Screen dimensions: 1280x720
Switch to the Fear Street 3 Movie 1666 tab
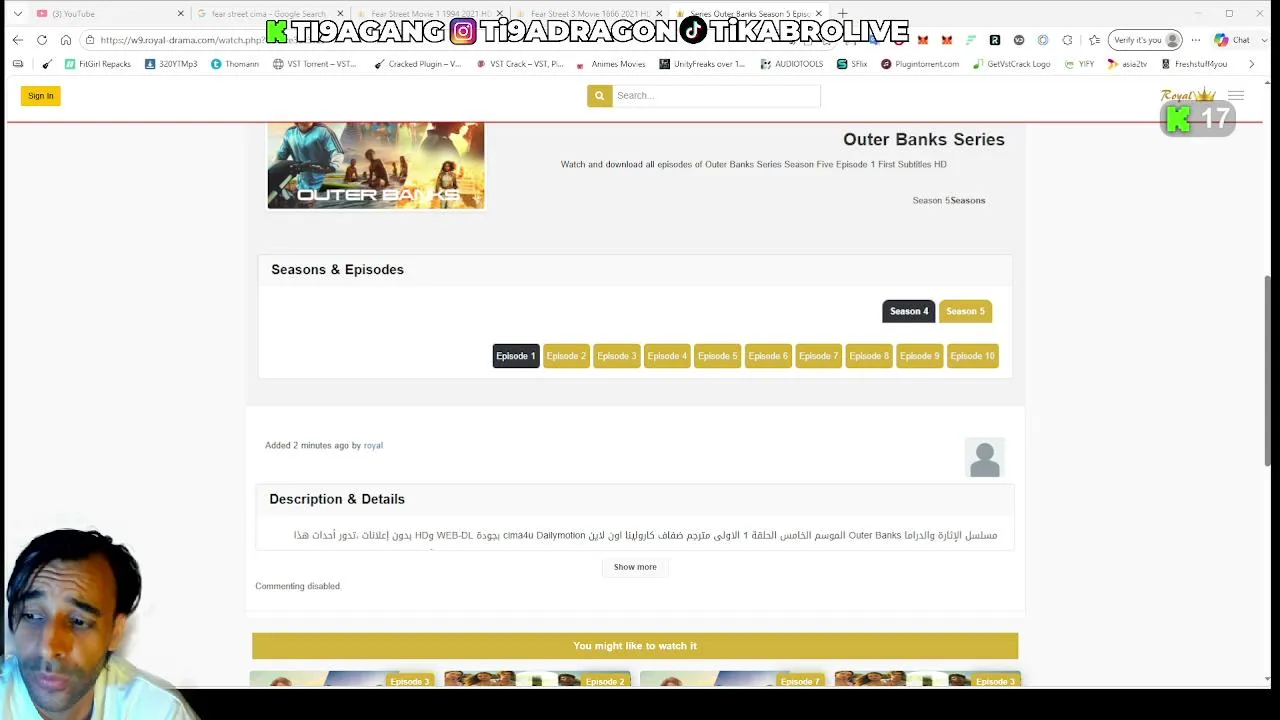pos(590,14)
